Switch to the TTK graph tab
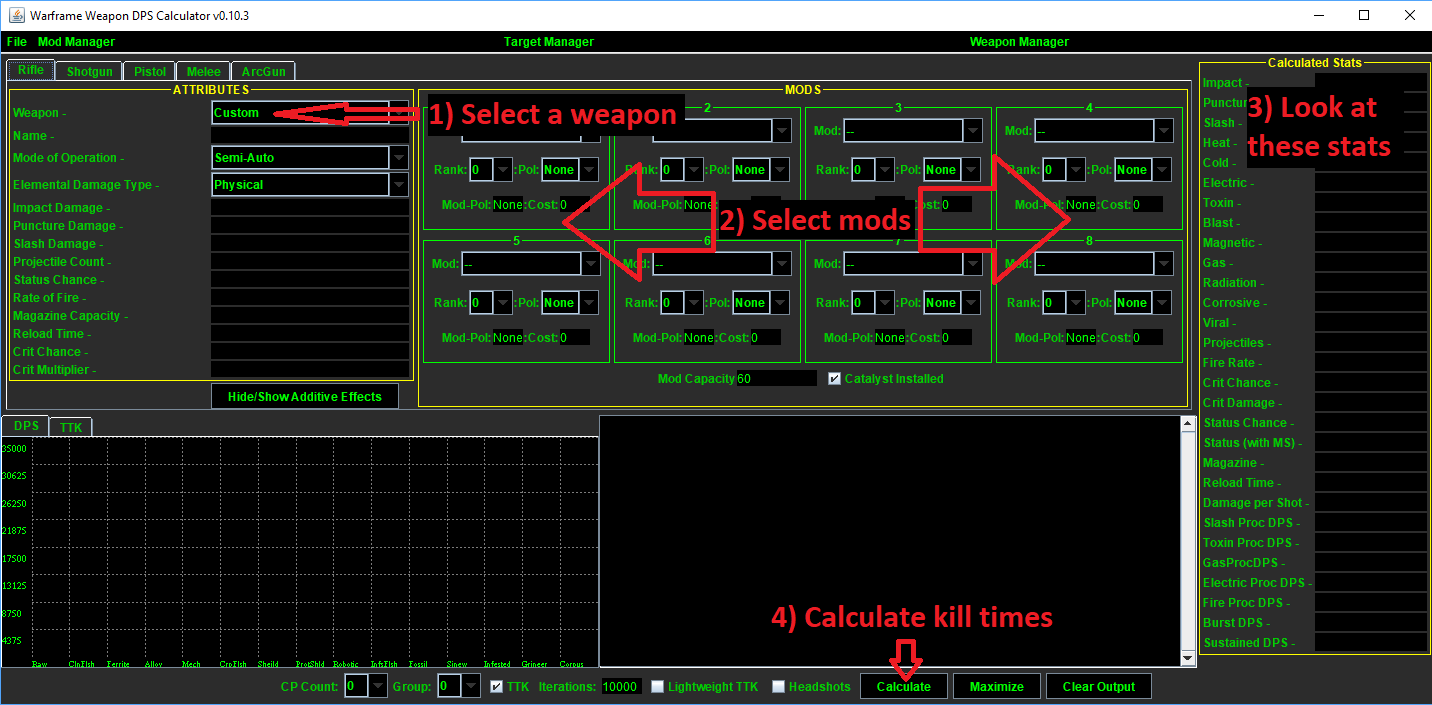 click(x=71, y=427)
